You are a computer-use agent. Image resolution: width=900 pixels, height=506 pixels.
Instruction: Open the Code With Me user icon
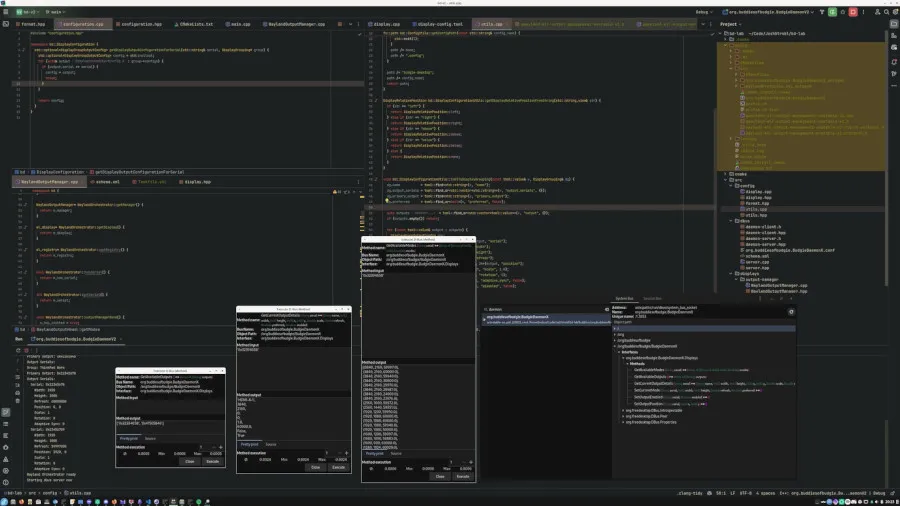877,11
